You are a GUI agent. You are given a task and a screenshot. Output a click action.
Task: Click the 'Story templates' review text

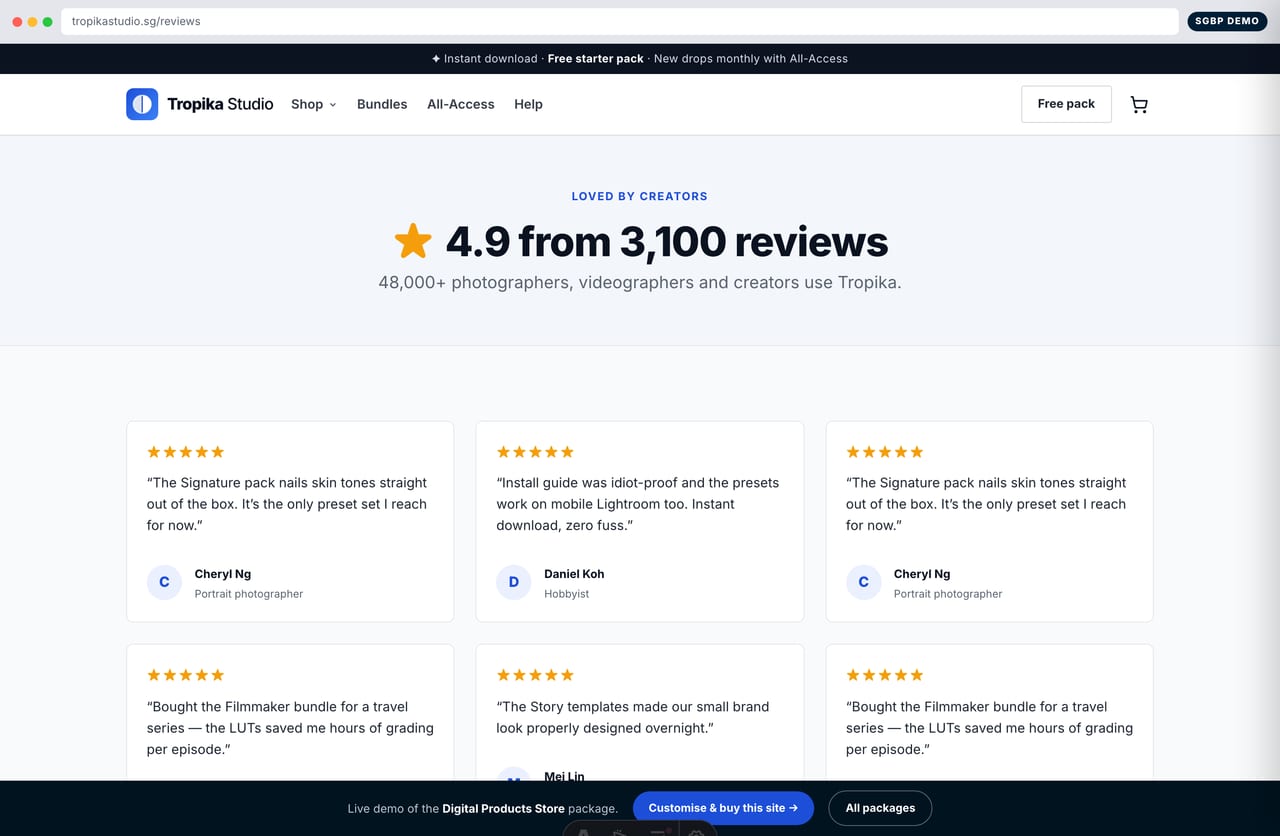633,717
